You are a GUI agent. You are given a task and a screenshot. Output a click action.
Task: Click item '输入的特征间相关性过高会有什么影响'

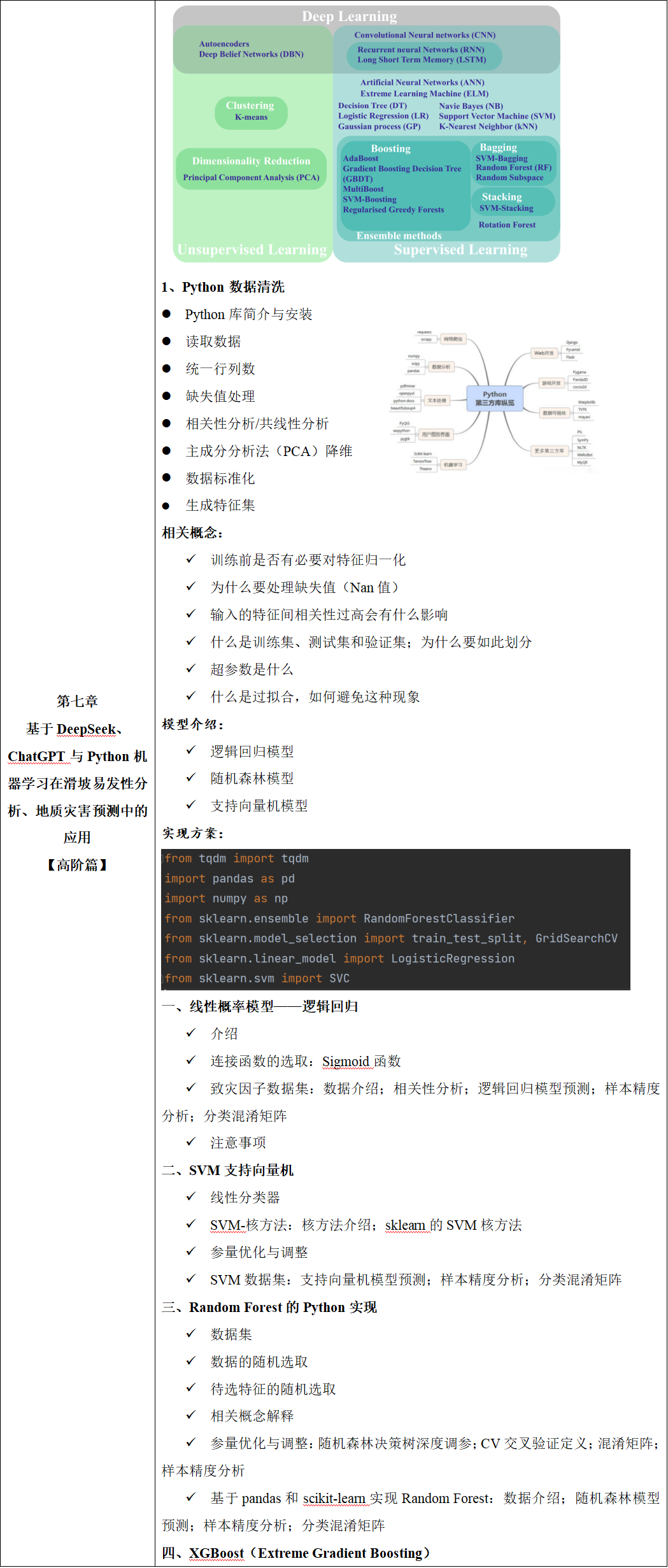tap(329, 615)
